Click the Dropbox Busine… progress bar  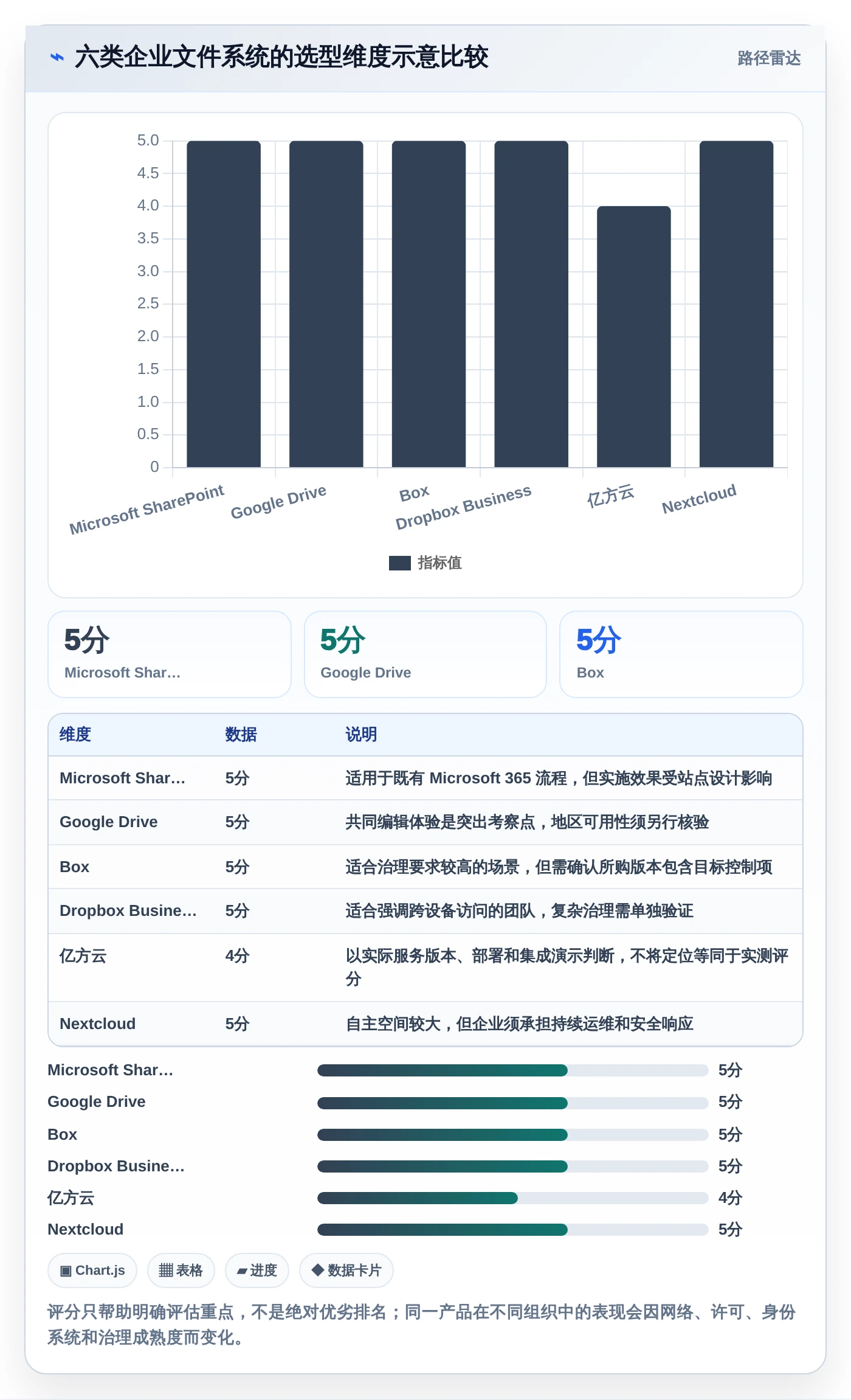pos(512,1166)
